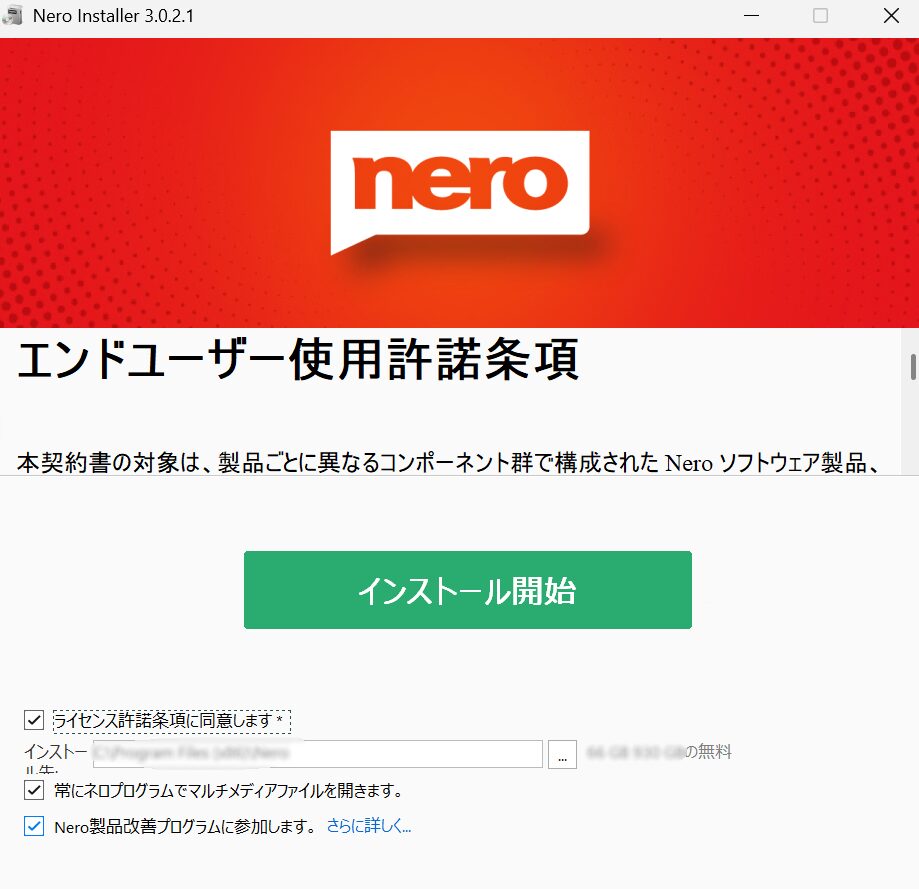
Task: Focus the install path text field
Action: (x=318, y=754)
